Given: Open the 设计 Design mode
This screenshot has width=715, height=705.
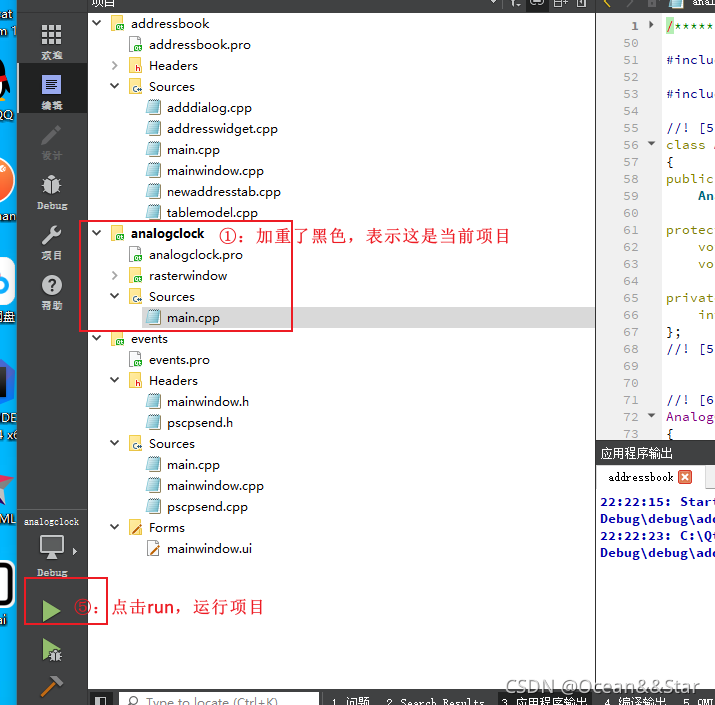Looking at the screenshot, I should 52,142.
